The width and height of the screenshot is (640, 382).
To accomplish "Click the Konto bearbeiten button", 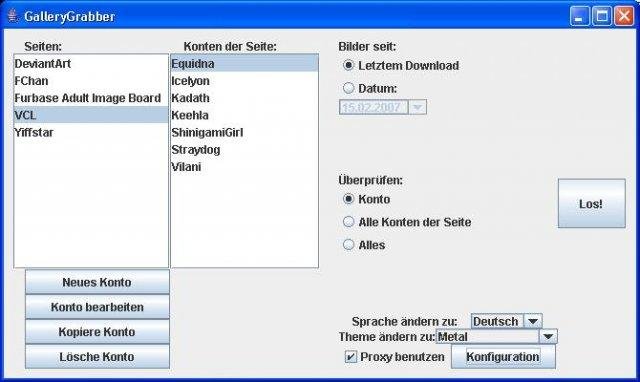I will 97,307.
